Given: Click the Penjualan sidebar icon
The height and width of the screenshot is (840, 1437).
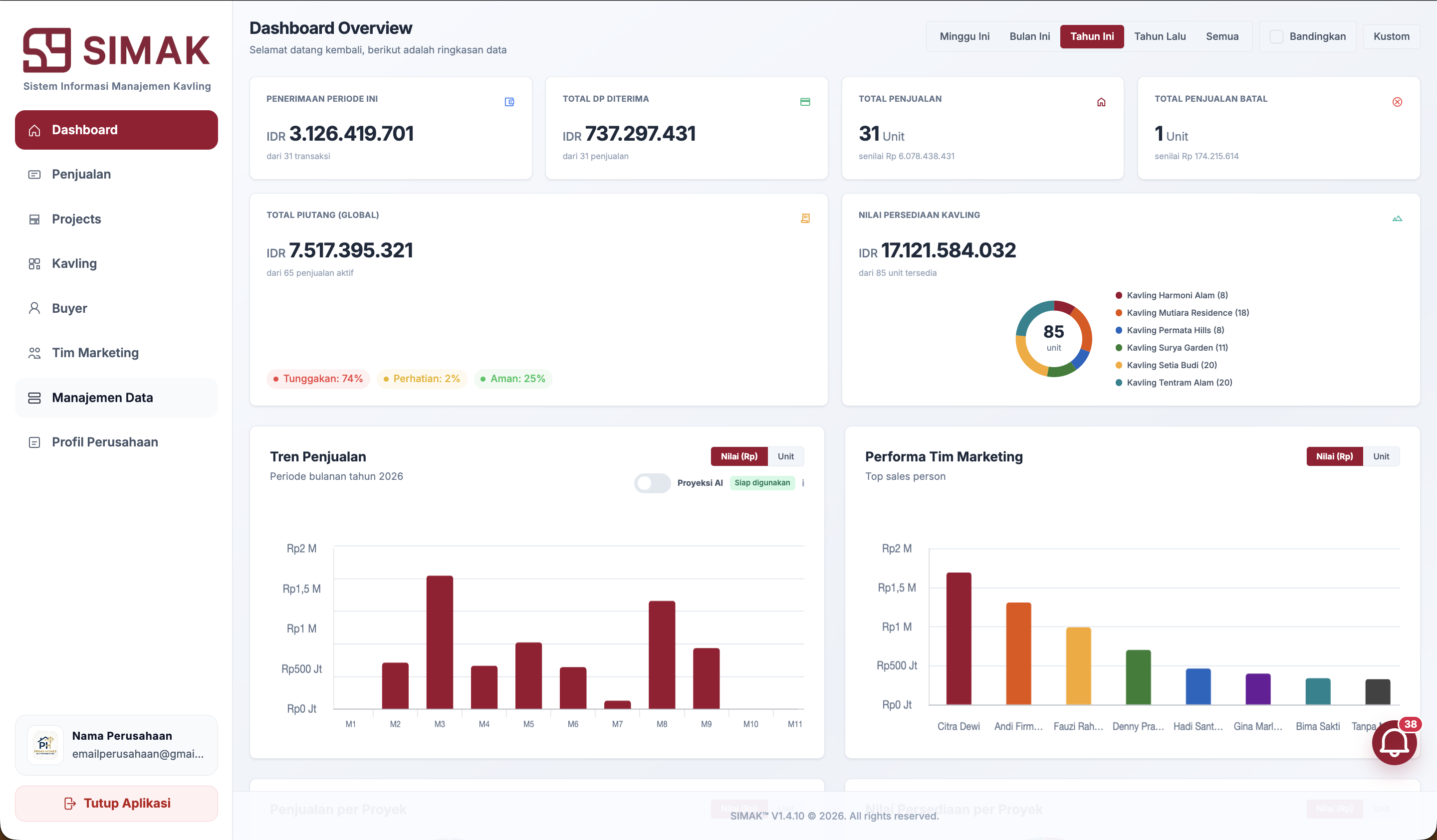Looking at the screenshot, I should pos(34,175).
